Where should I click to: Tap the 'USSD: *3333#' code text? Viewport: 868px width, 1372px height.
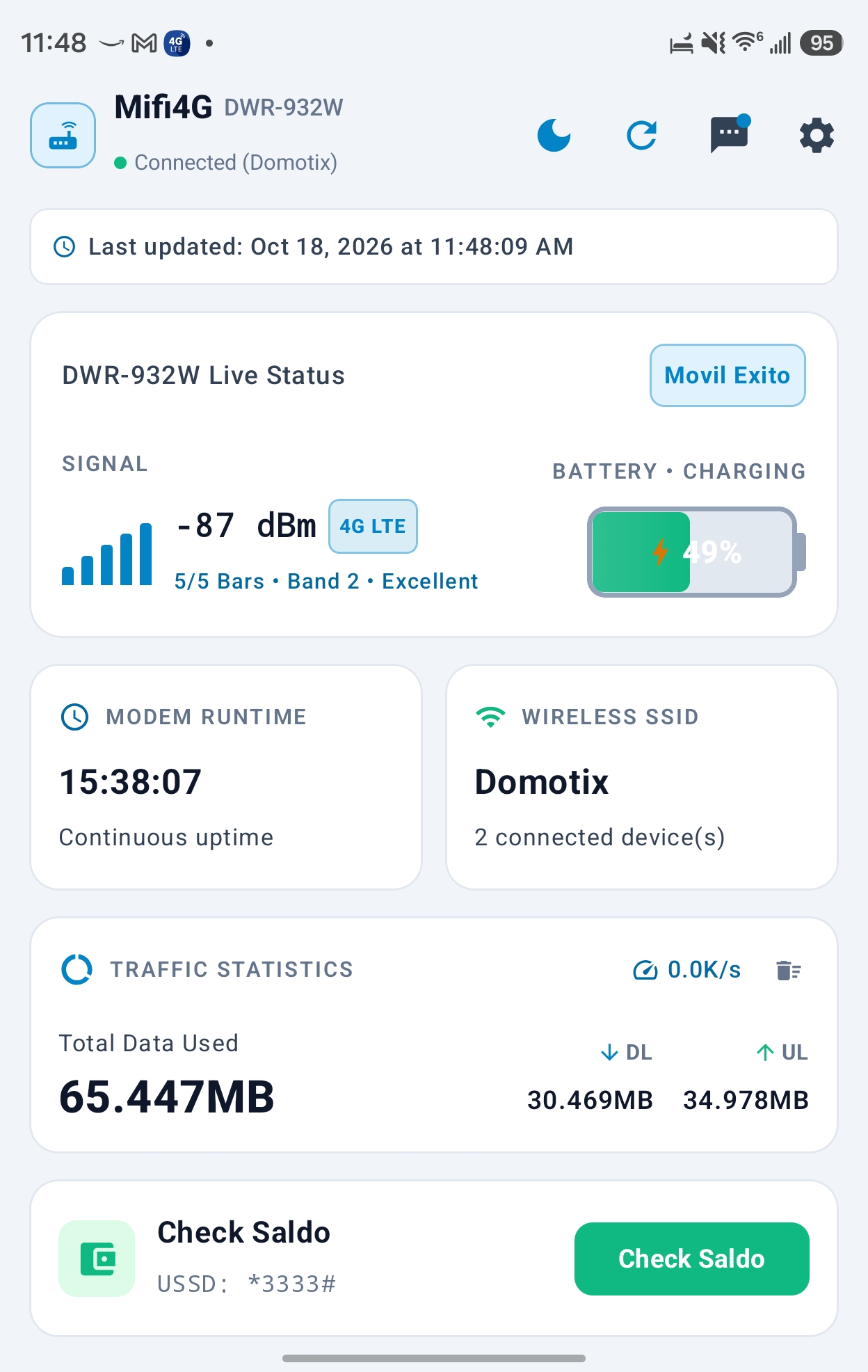coord(247,1284)
